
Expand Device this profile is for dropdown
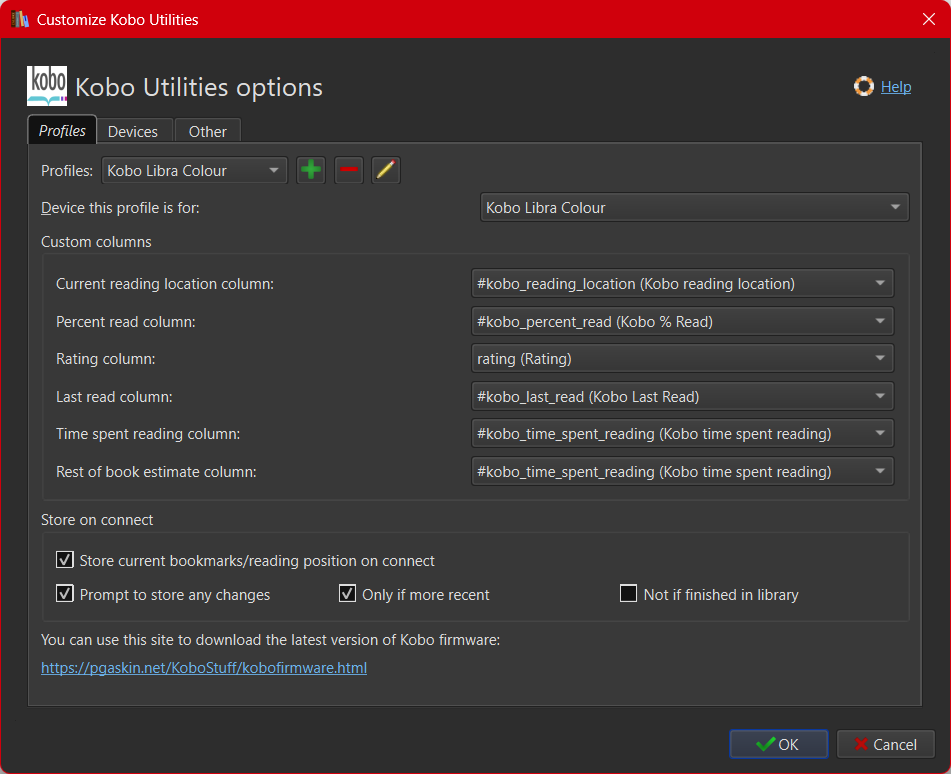(694, 208)
